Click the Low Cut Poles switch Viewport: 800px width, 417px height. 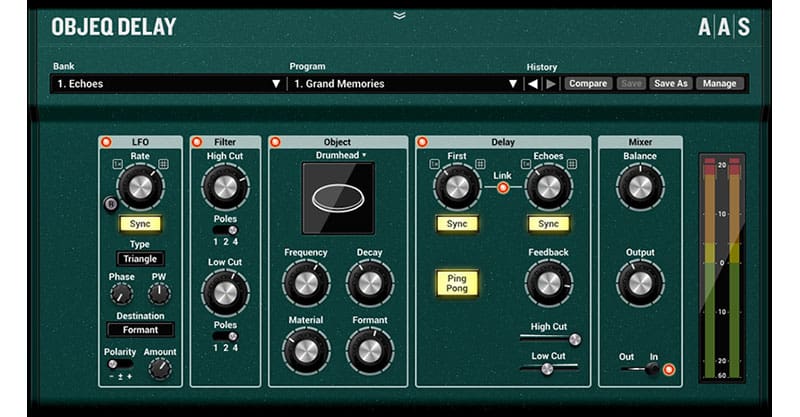click(x=225, y=336)
